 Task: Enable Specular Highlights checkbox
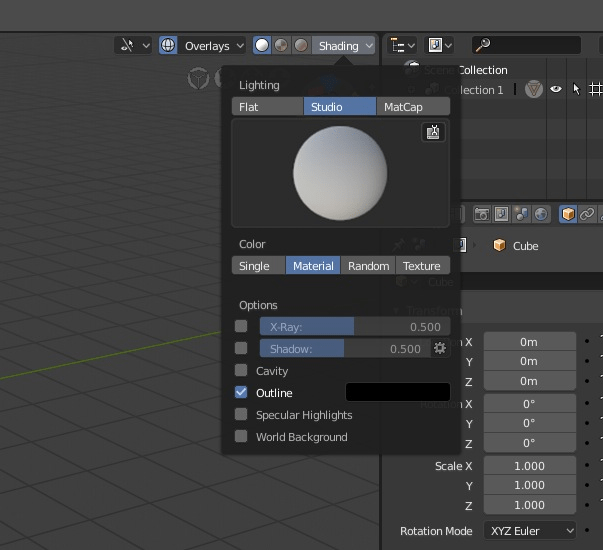pyautogui.click(x=241, y=414)
